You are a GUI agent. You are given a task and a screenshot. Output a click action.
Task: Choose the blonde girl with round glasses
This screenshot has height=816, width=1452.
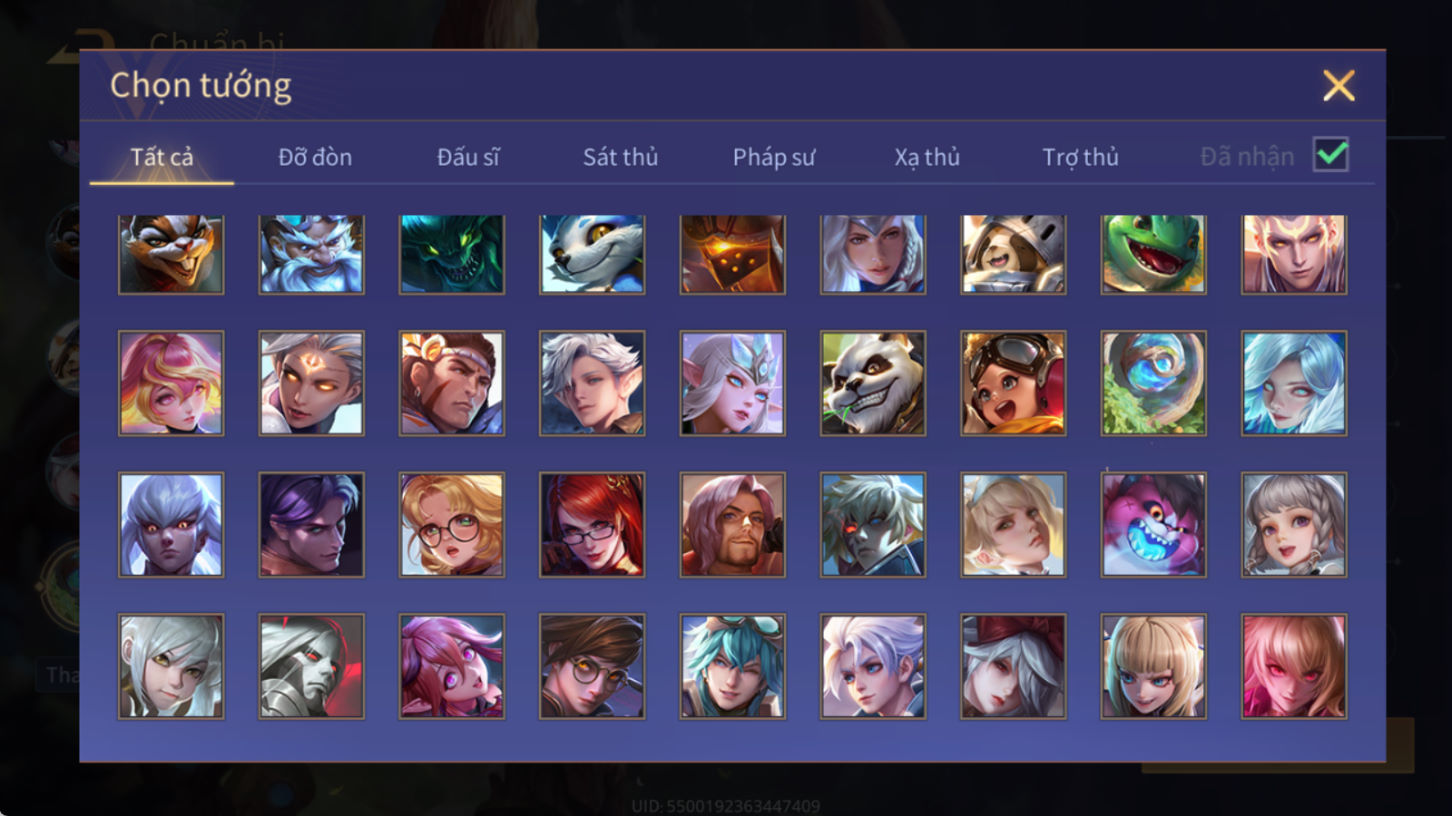coord(452,525)
